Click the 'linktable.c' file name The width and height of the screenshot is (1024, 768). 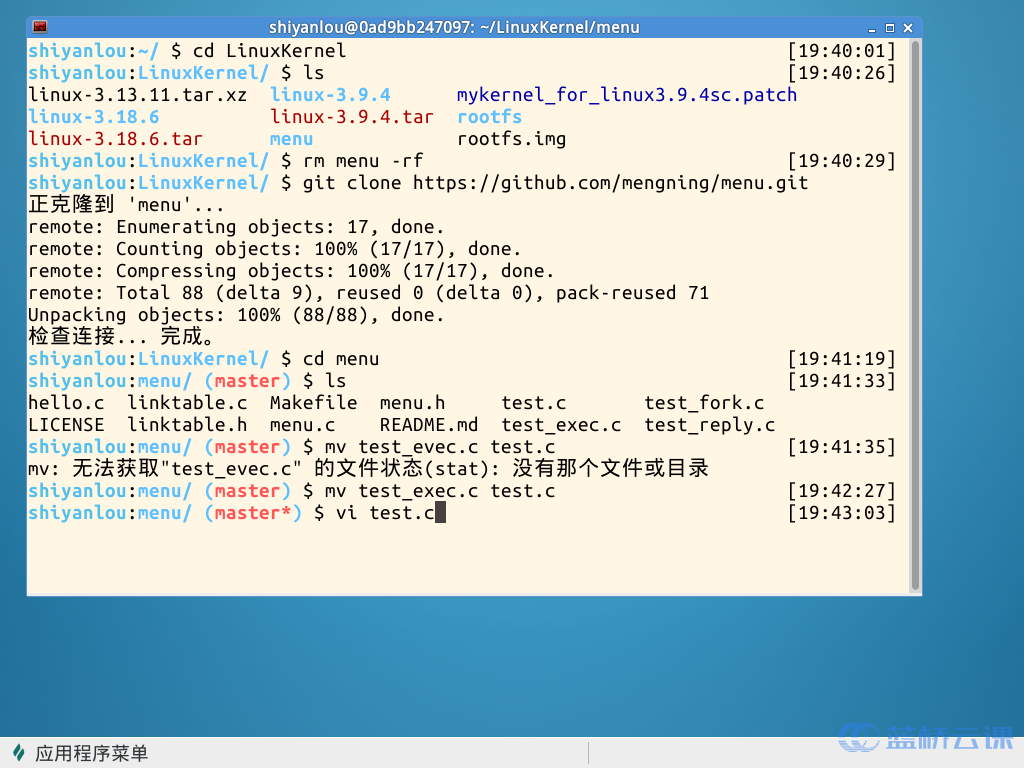point(187,403)
